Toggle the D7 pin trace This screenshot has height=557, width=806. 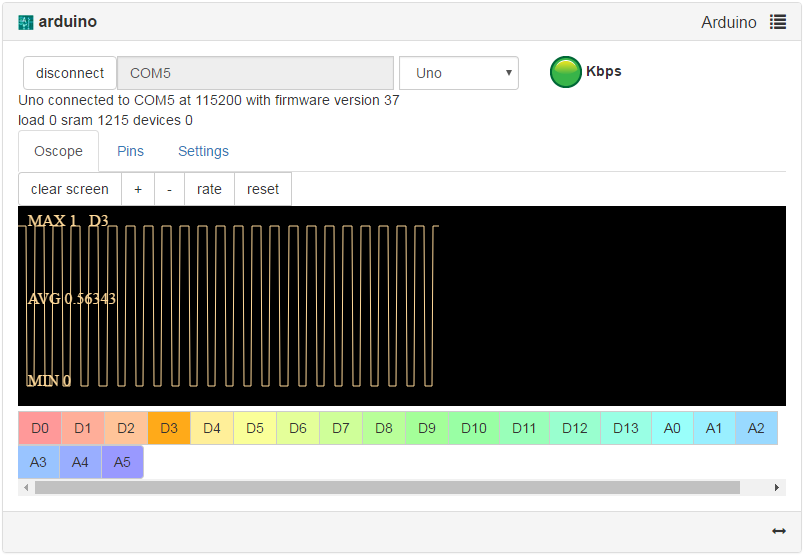click(x=341, y=428)
